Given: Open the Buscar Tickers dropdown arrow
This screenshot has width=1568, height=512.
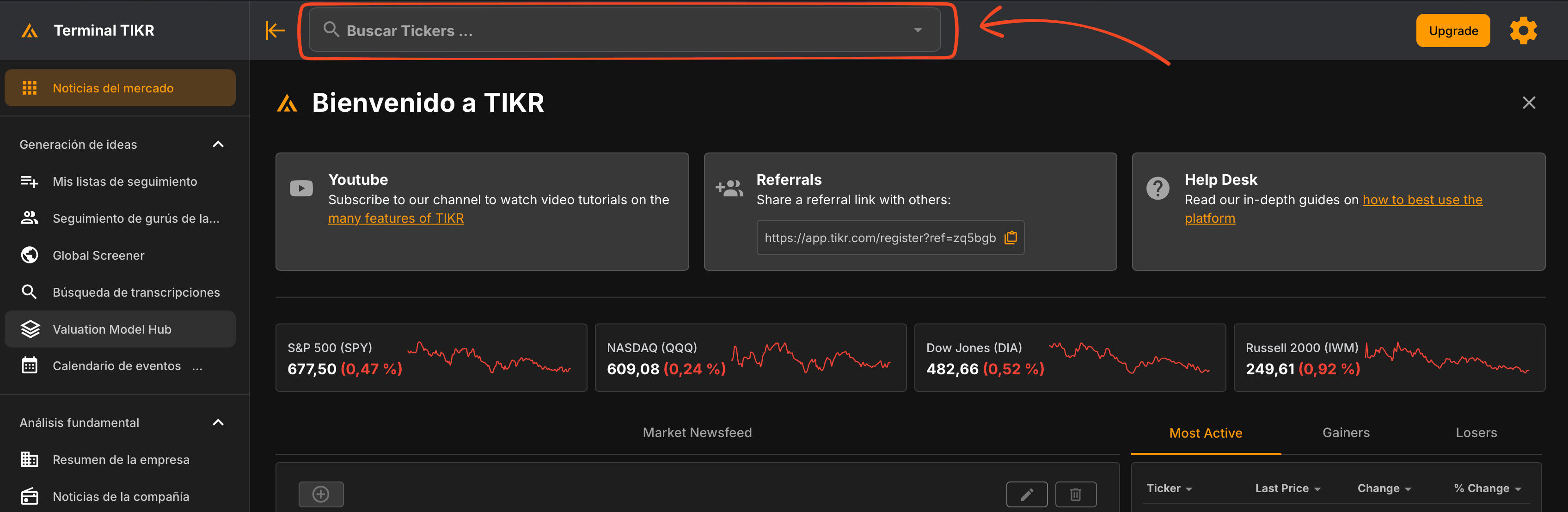Looking at the screenshot, I should [x=917, y=30].
